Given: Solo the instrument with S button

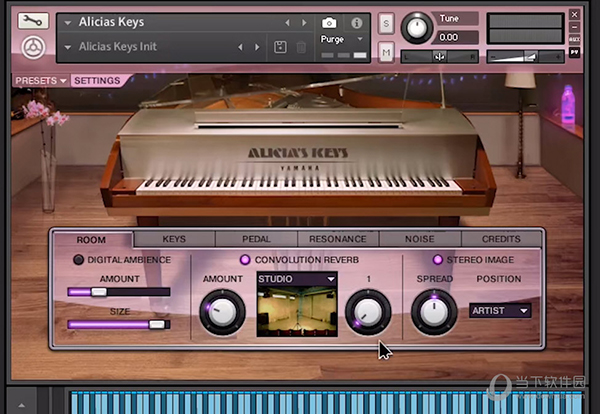Looking at the screenshot, I should point(386,23).
